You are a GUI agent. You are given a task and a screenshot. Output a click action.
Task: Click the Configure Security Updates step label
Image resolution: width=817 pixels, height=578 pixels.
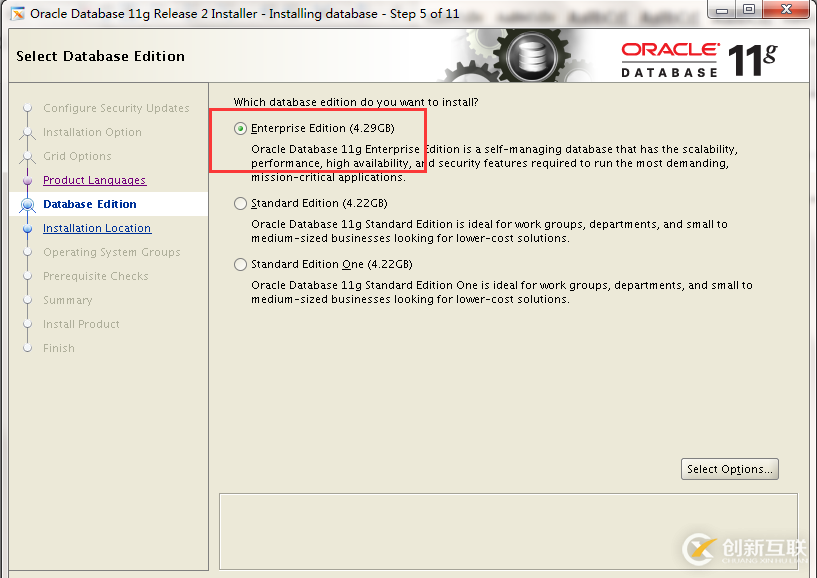coord(116,108)
